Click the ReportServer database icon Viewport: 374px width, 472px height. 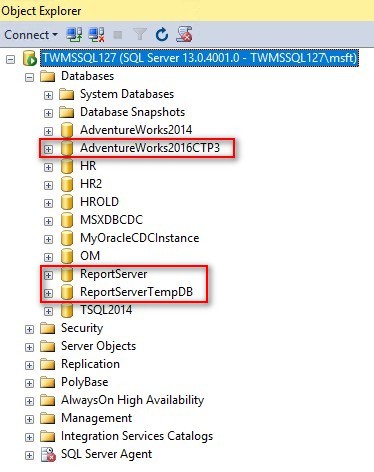pyautogui.click(x=67, y=274)
